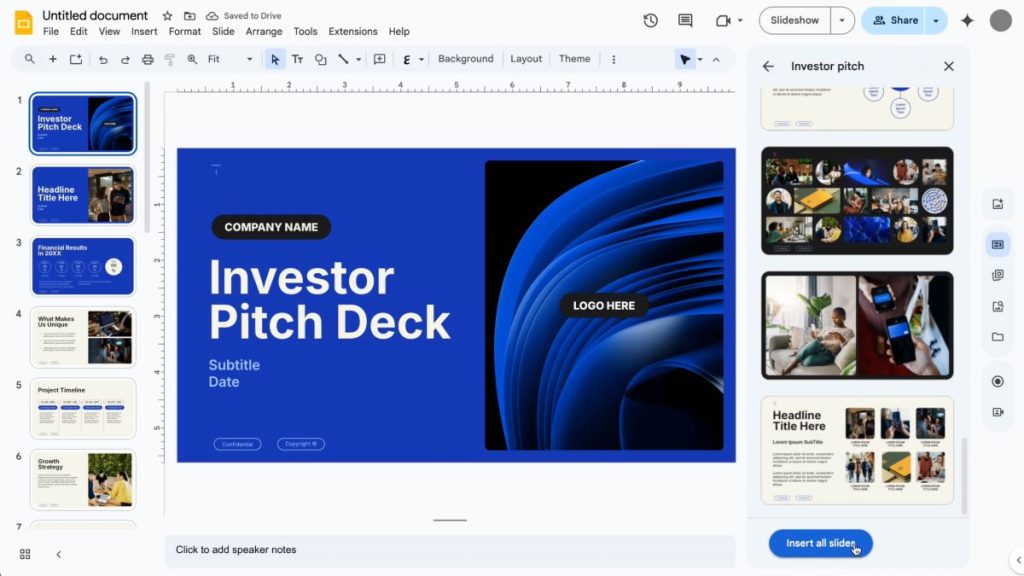This screenshot has width=1024, height=576.
Task: Expand the Share dropdown arrow
Action: pos(936,20)
